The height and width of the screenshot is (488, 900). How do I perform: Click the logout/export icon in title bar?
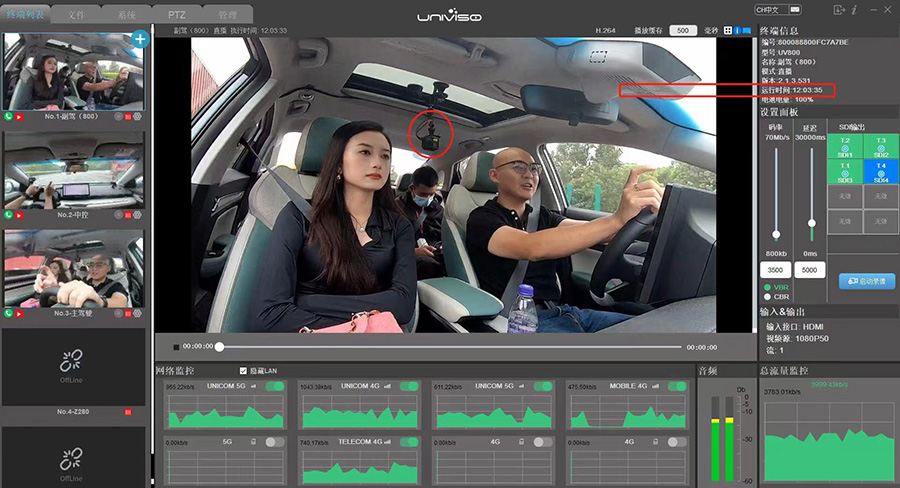pos(839,10)
